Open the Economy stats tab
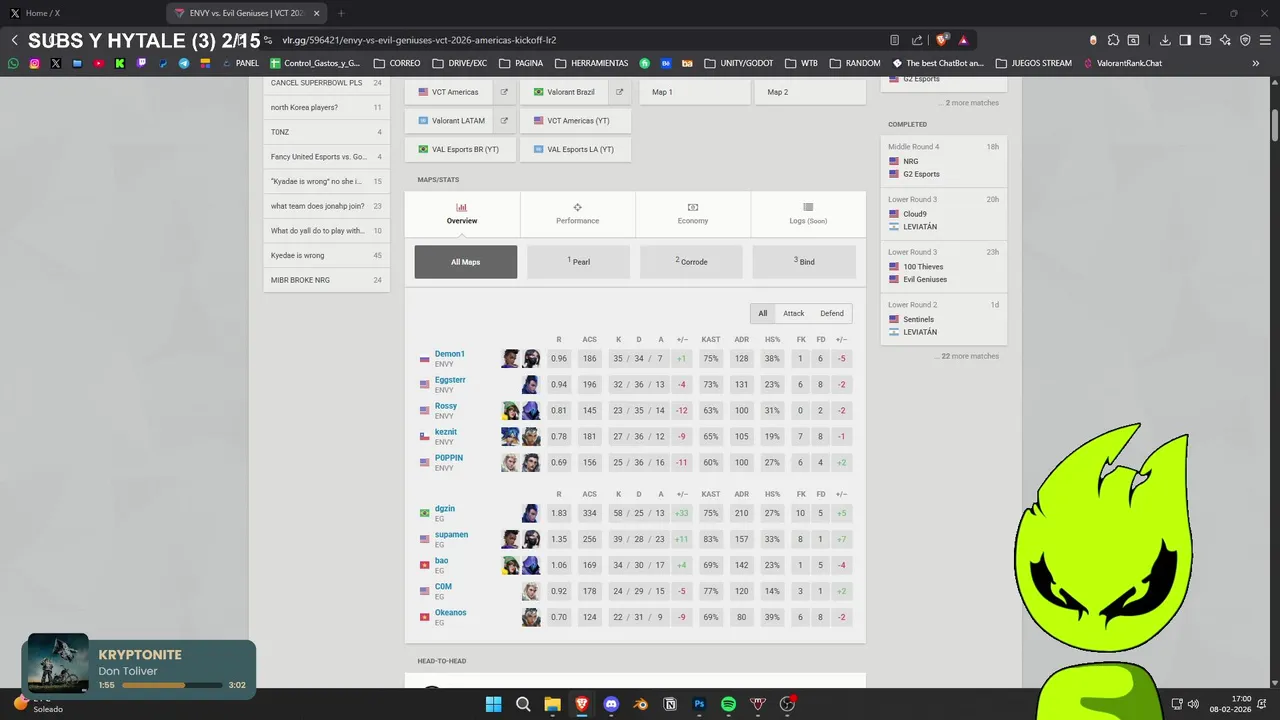This screenshot has height=720, width=1280. click(x=692, y=214)
